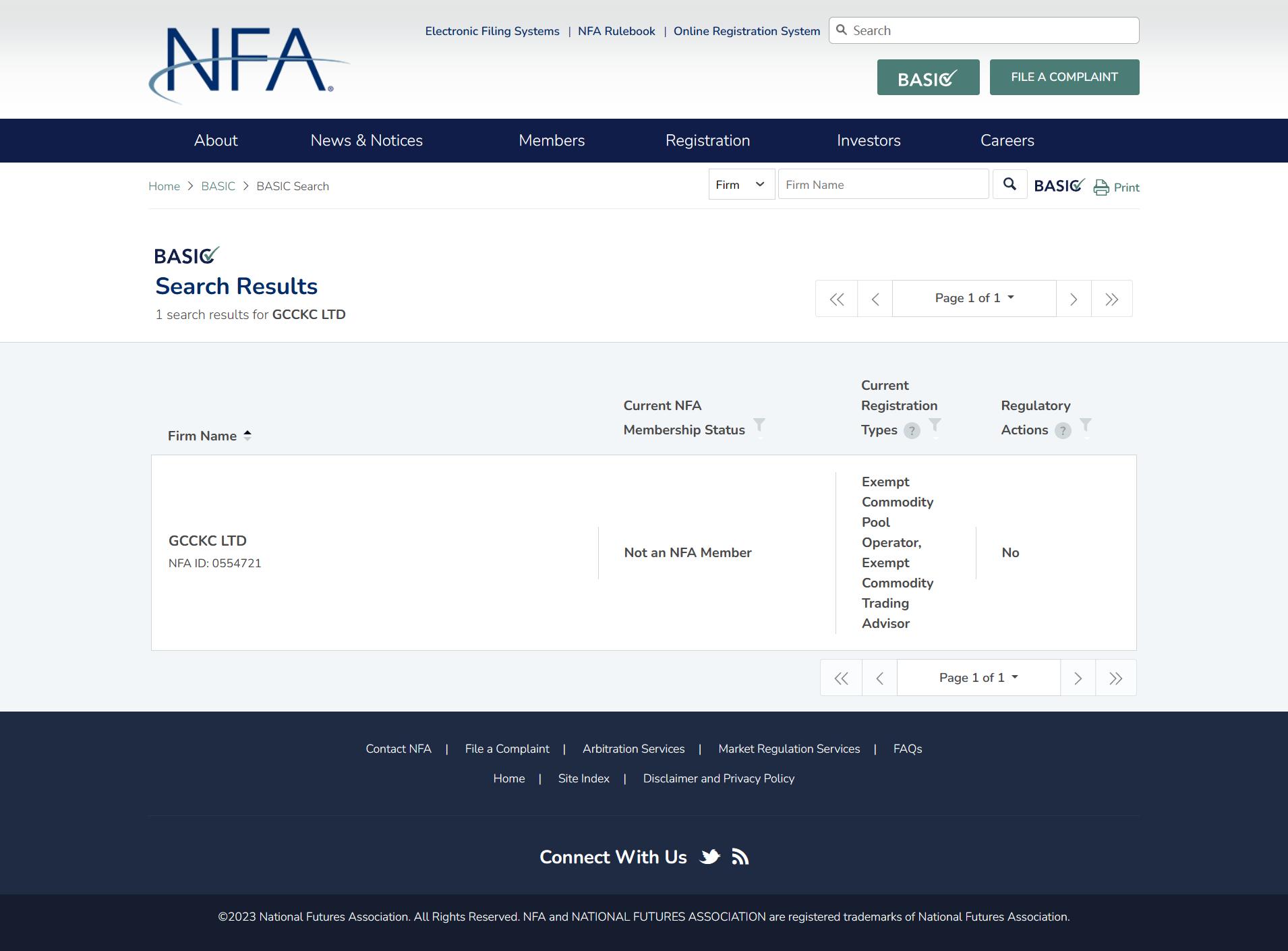This screenshot has width=1288, height=951.
Task: Go to BASIC breadcrumb
Action: coord(218,186)
